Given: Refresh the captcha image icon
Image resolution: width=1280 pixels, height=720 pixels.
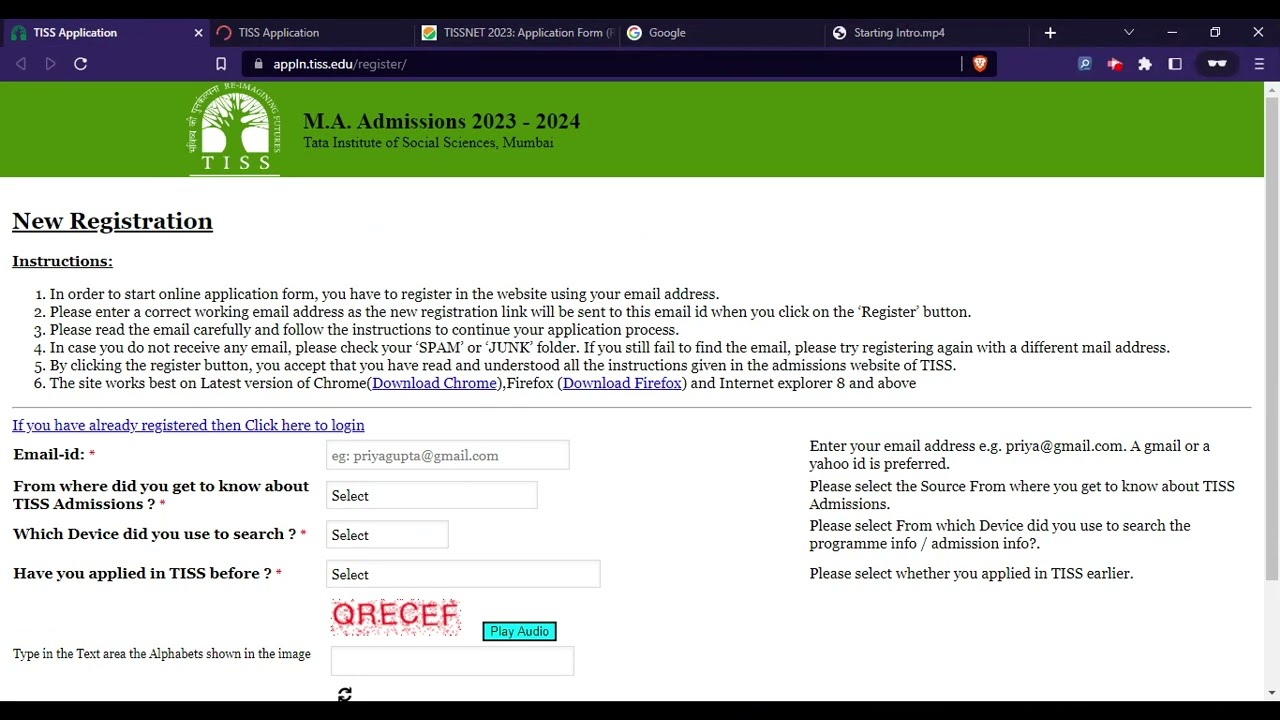Looking at the screenshot, I should tap(345, 694).
